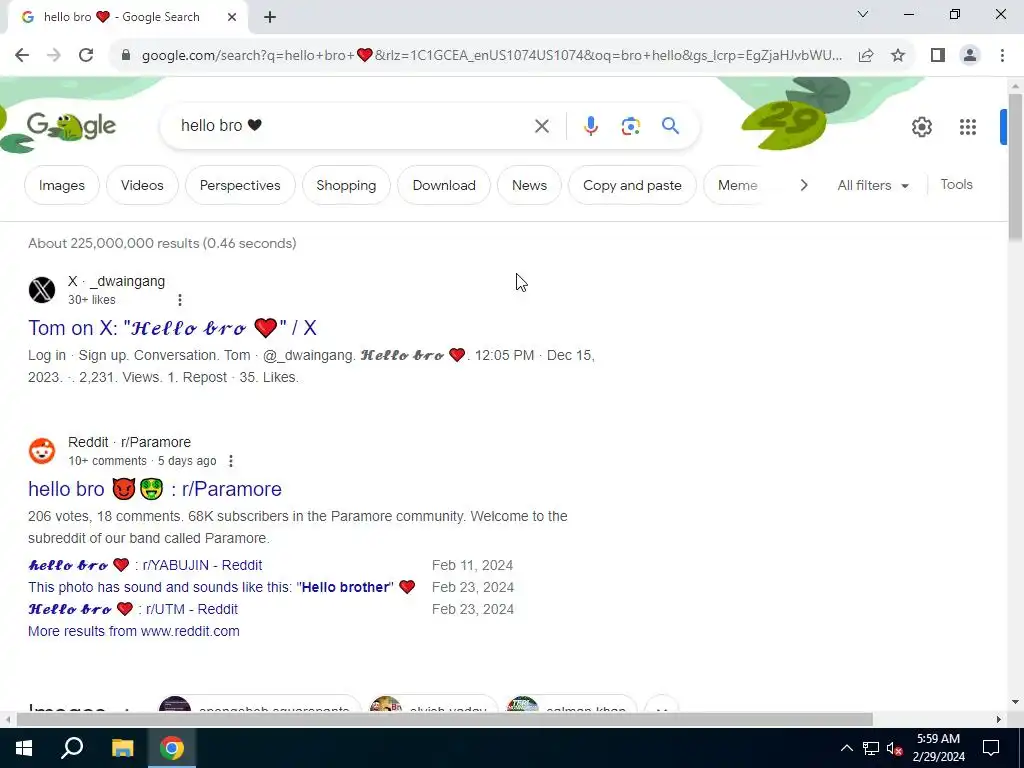Open 'This photo has sound' sublink
Image resolution: width=1024 pixels, height=768 pixels.
tap(222, 587)
